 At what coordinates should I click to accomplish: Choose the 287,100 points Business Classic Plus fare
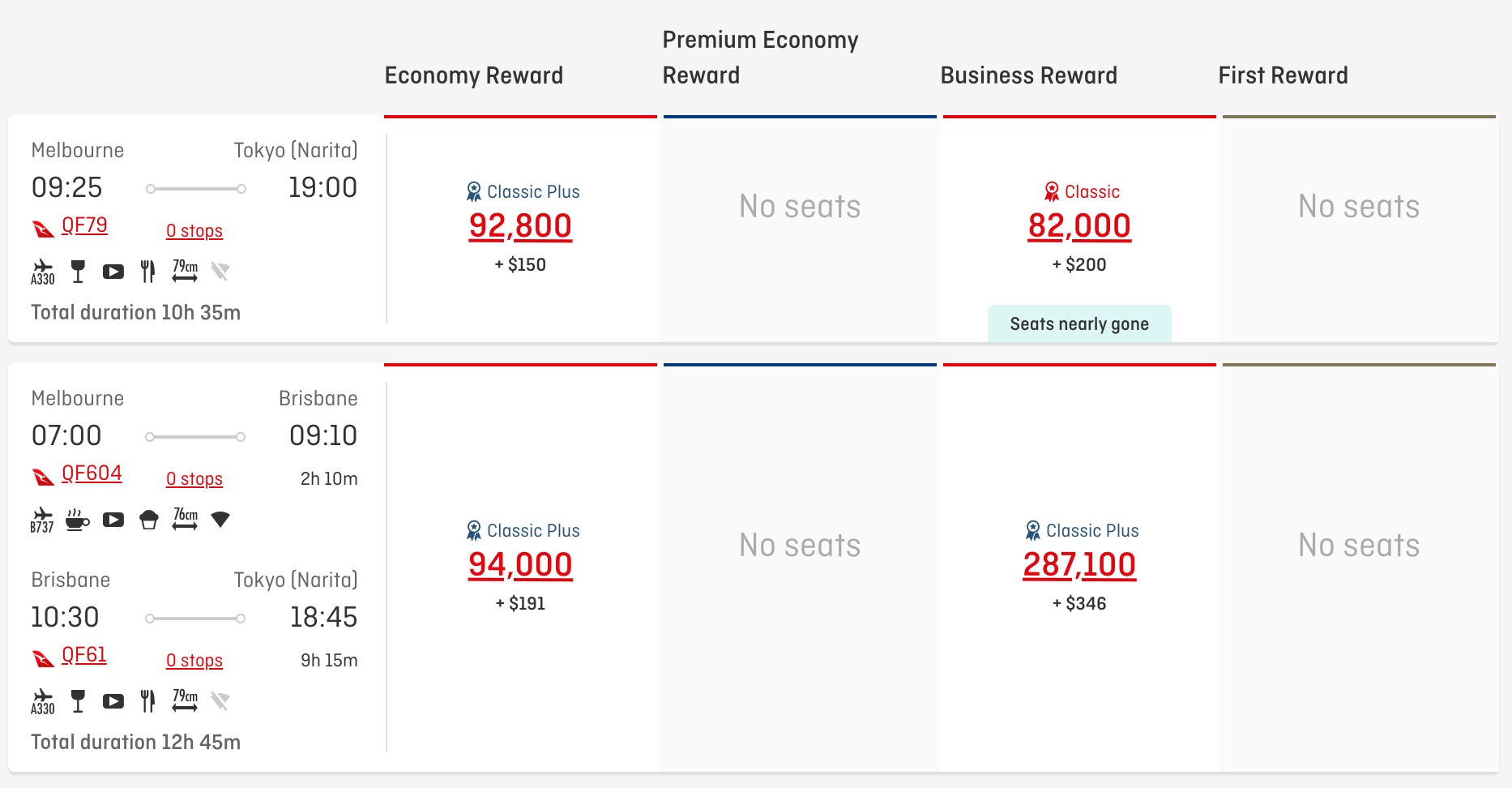point(1079,565)
